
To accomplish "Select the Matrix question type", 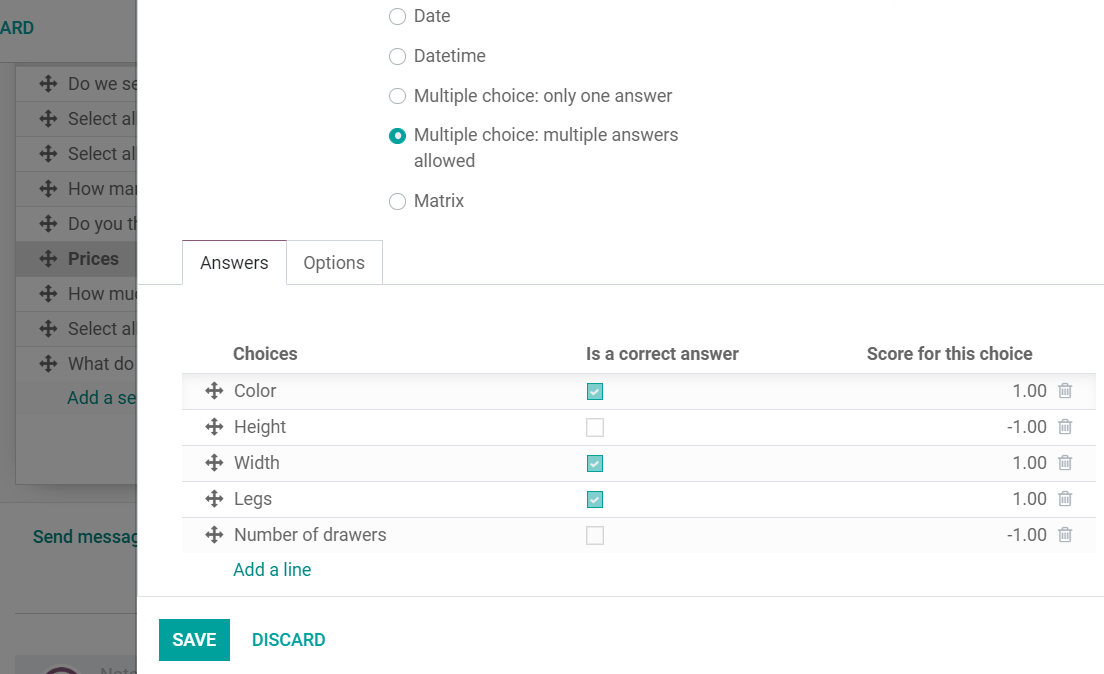I will click(x=397, y=202).
